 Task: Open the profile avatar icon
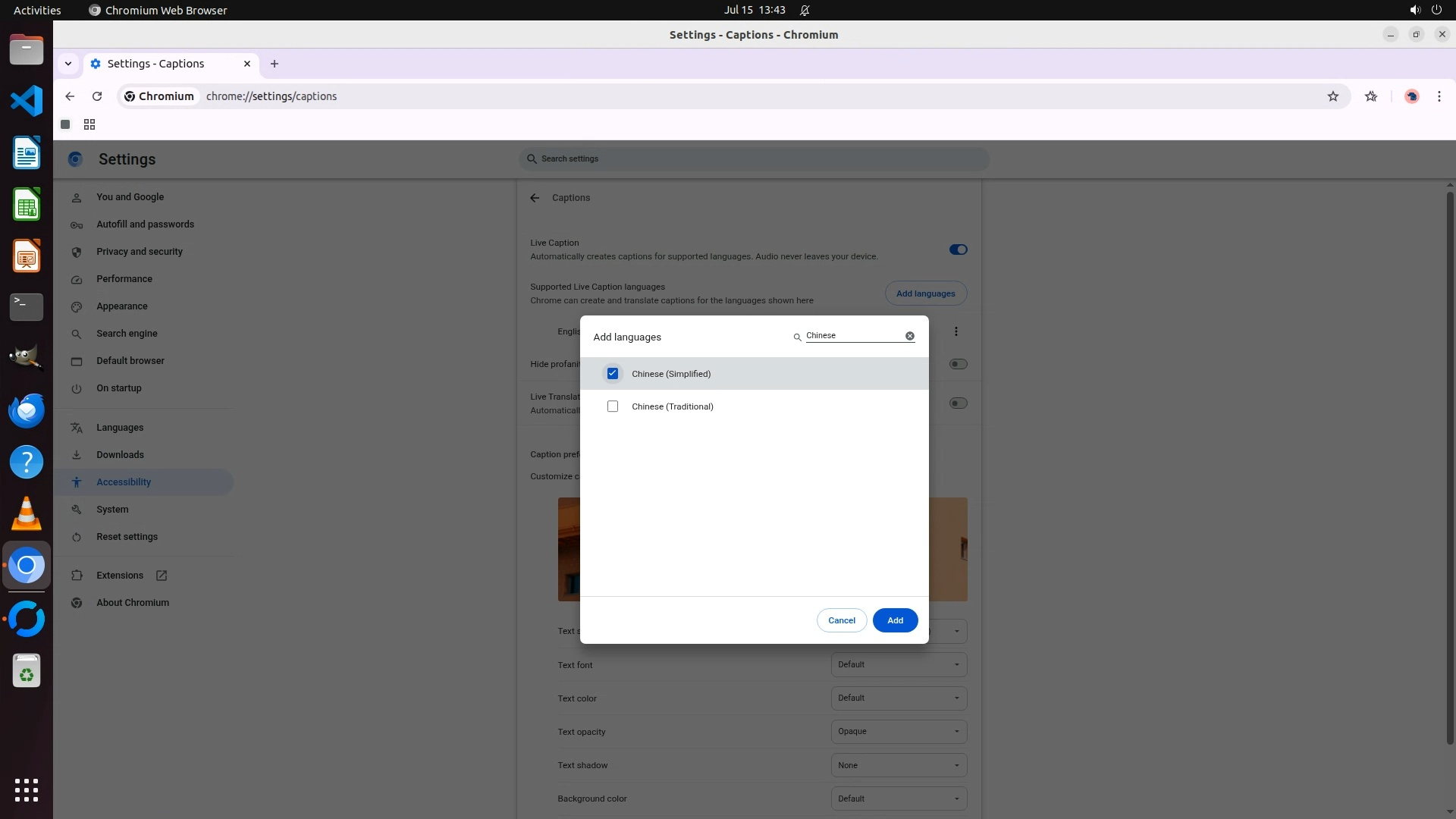pyautogui.click(x=1411, y=96)
